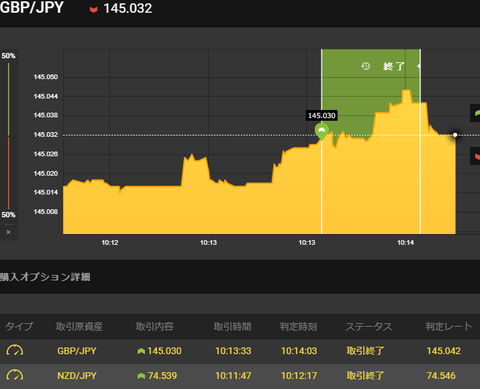Click the ステータス column header
Screen dimensions: 480x389
[x=369, y=326]
